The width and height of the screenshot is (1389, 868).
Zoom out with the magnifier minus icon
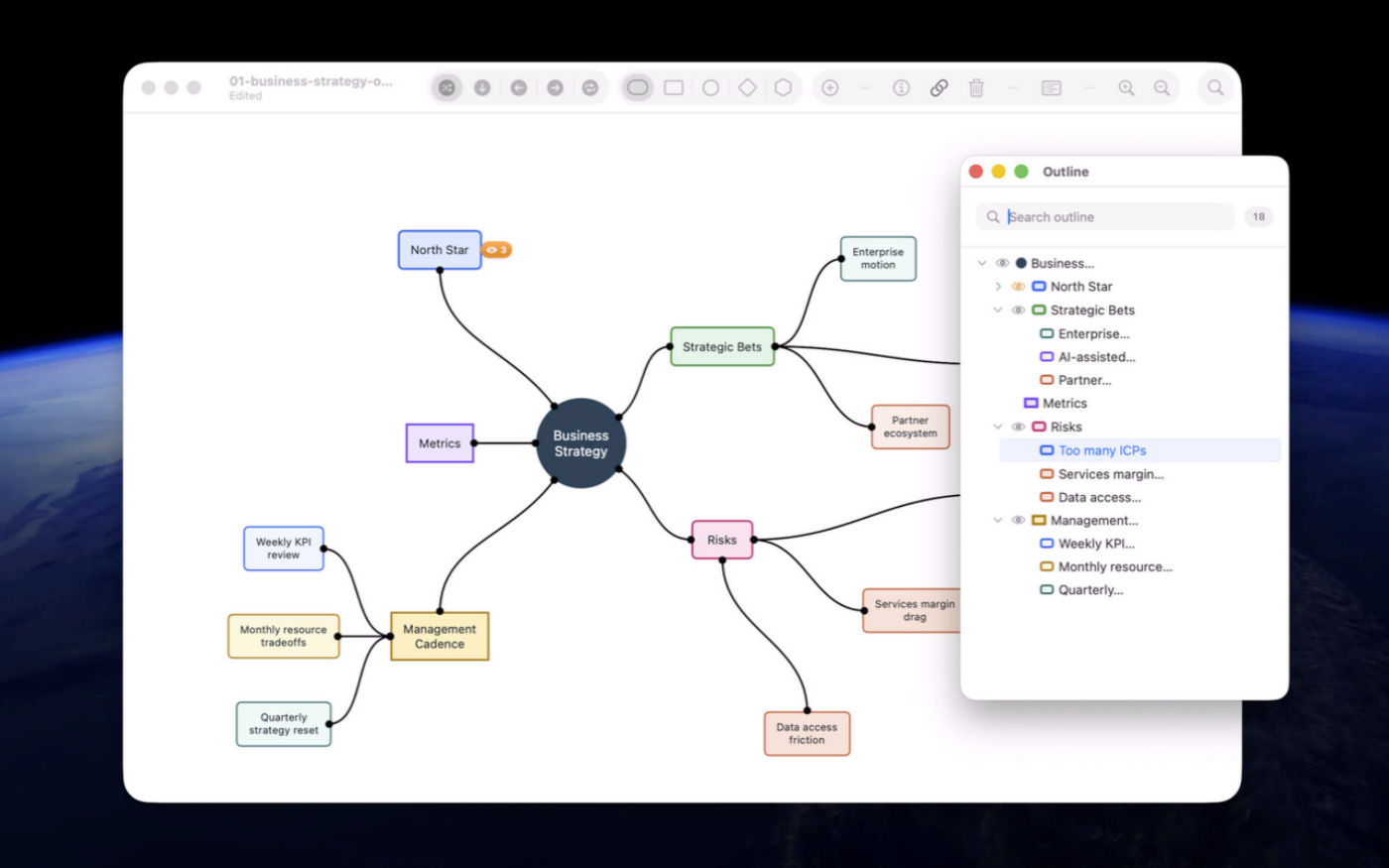coord(1162,88)
